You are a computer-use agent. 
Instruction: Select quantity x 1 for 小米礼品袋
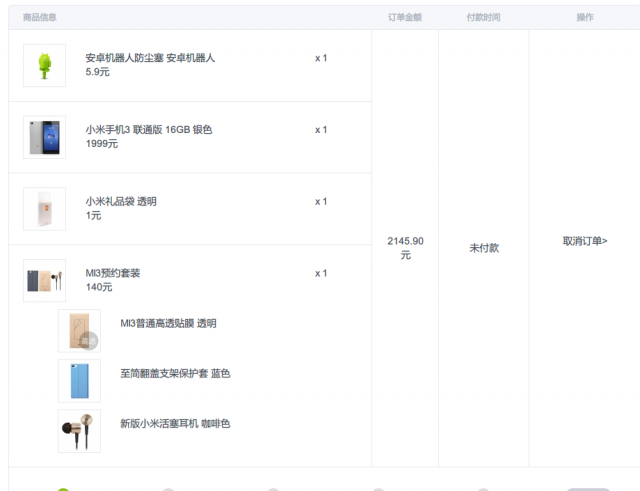pos(321,202)
